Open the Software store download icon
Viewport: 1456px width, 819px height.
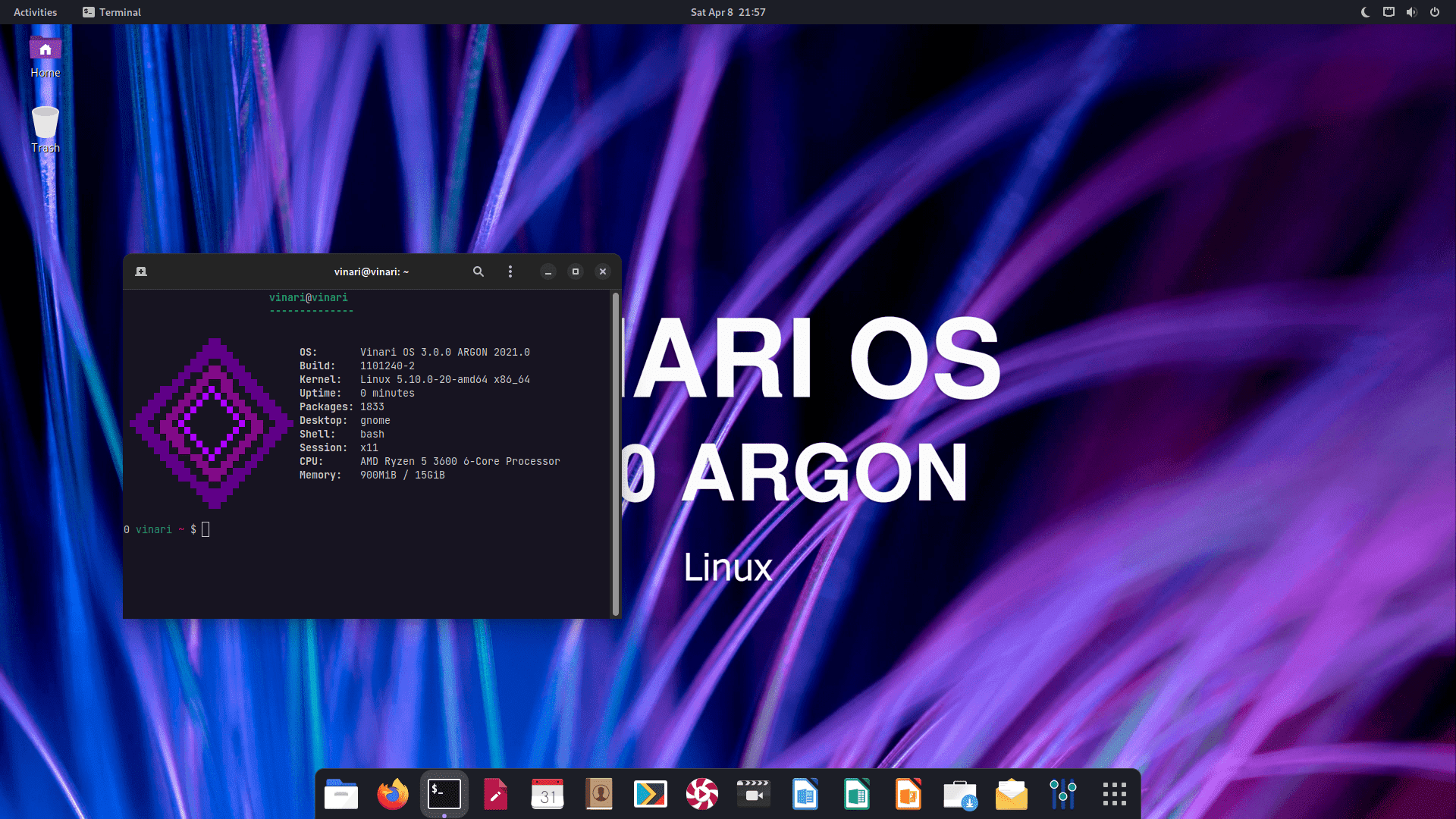(x=960, y=794)
